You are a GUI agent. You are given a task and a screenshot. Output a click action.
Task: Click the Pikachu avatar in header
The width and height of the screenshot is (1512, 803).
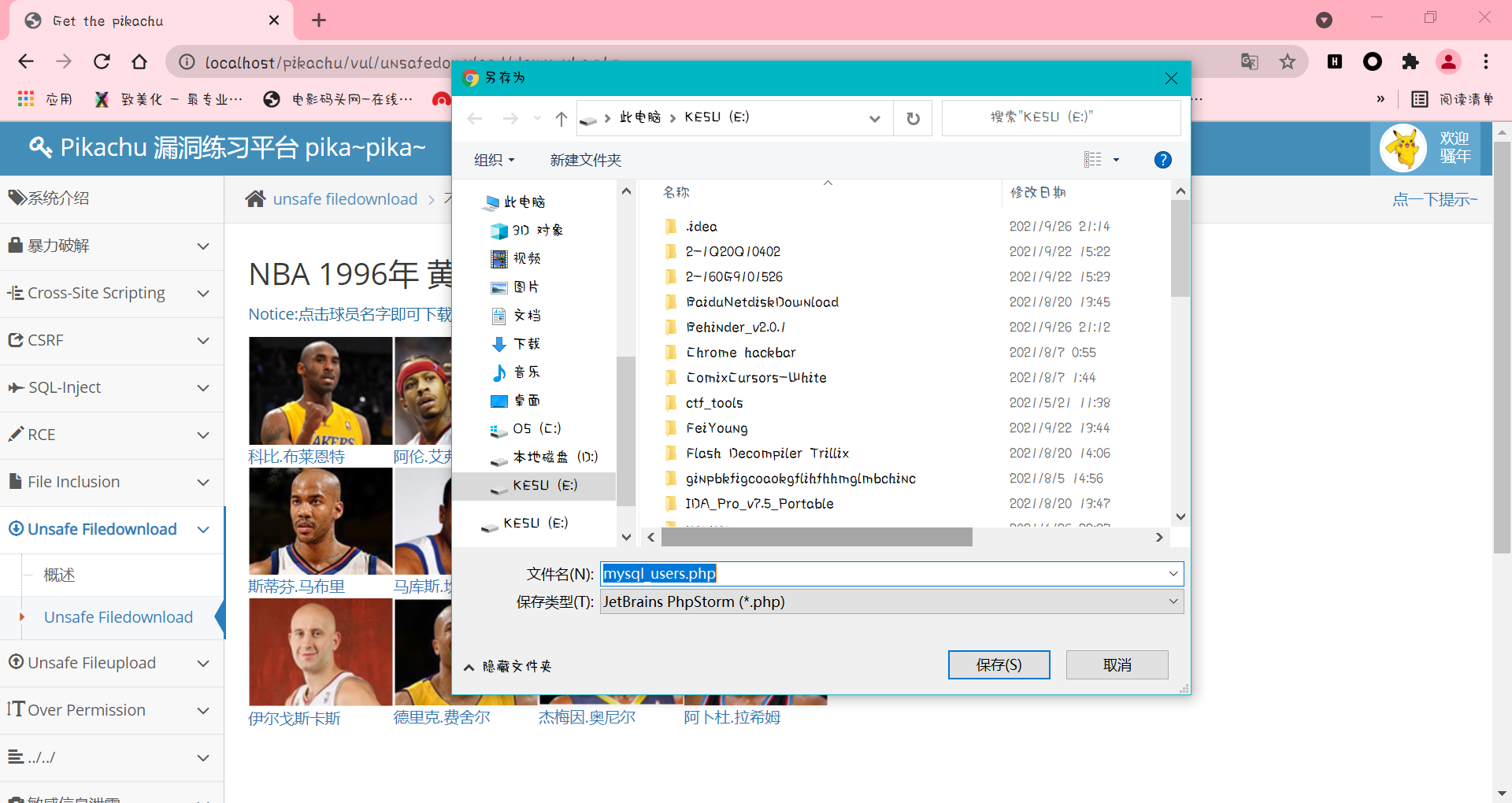click(x=1403, y=148)
